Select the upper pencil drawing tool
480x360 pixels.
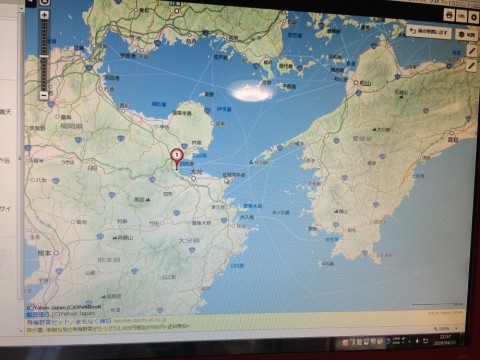[x=472, y=51]
